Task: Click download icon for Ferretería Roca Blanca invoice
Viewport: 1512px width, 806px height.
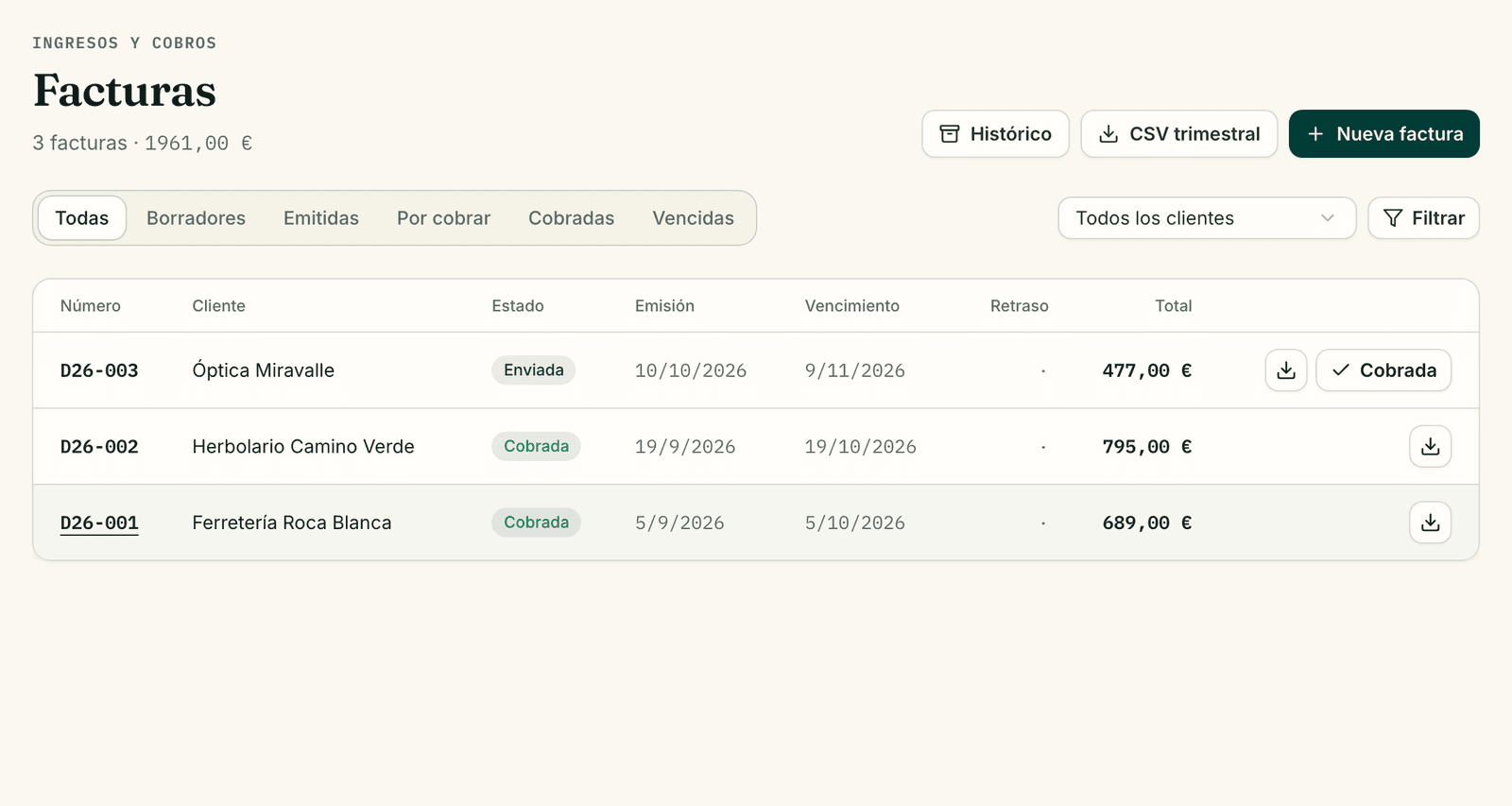Action: coord(1431,523)
